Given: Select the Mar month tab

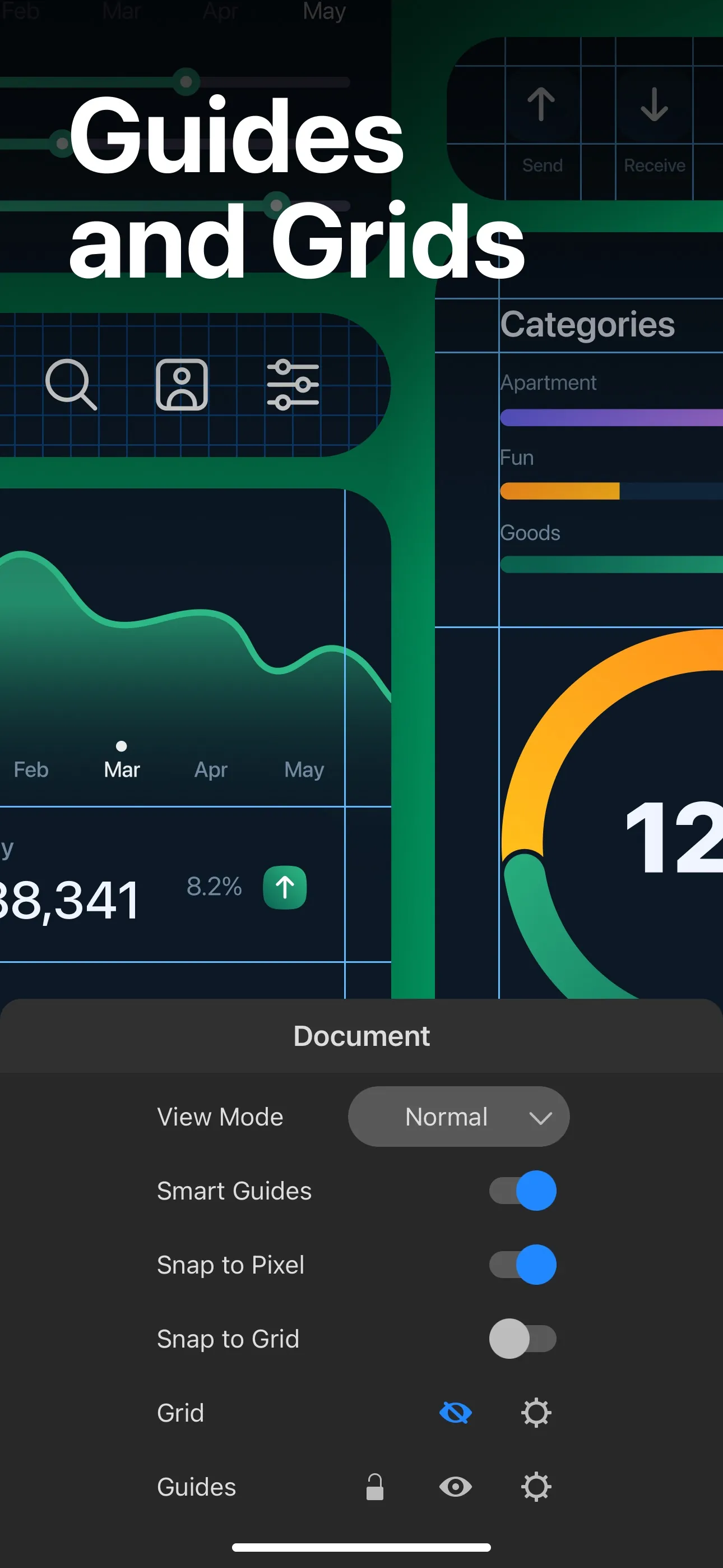Looking at the screenshot, I should coord(122,769).
